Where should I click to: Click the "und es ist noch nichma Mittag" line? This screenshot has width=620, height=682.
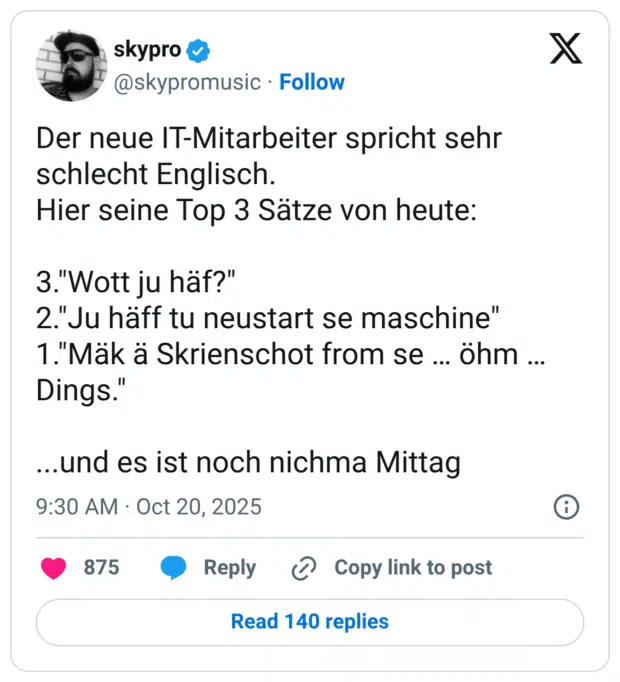tap(247, 462)
